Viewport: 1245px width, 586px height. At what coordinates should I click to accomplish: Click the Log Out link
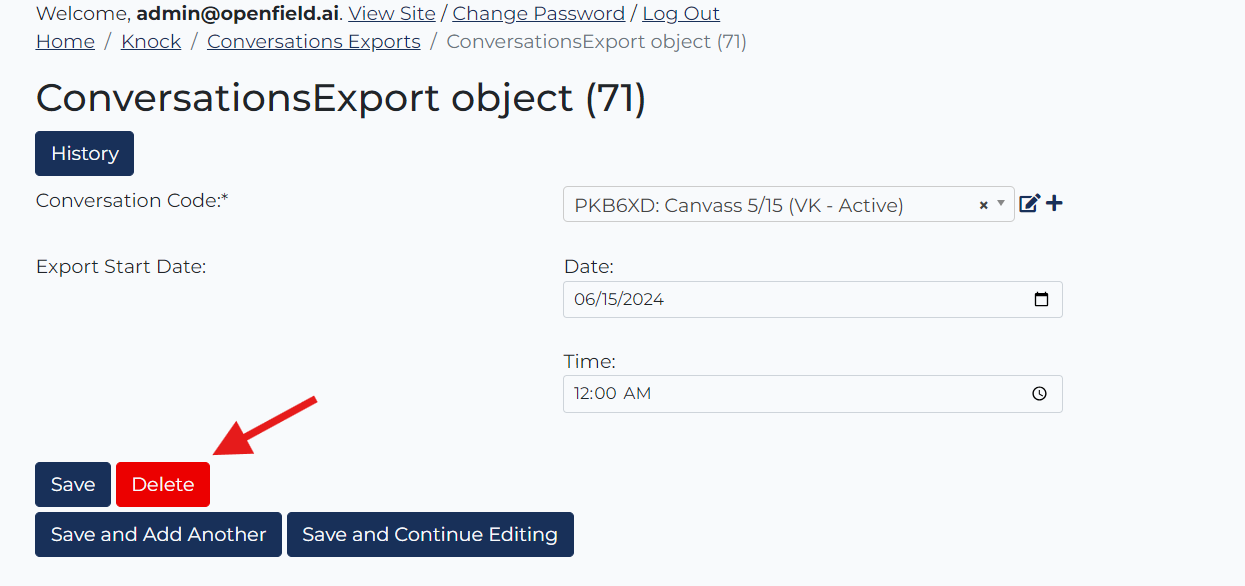[681, 14]
